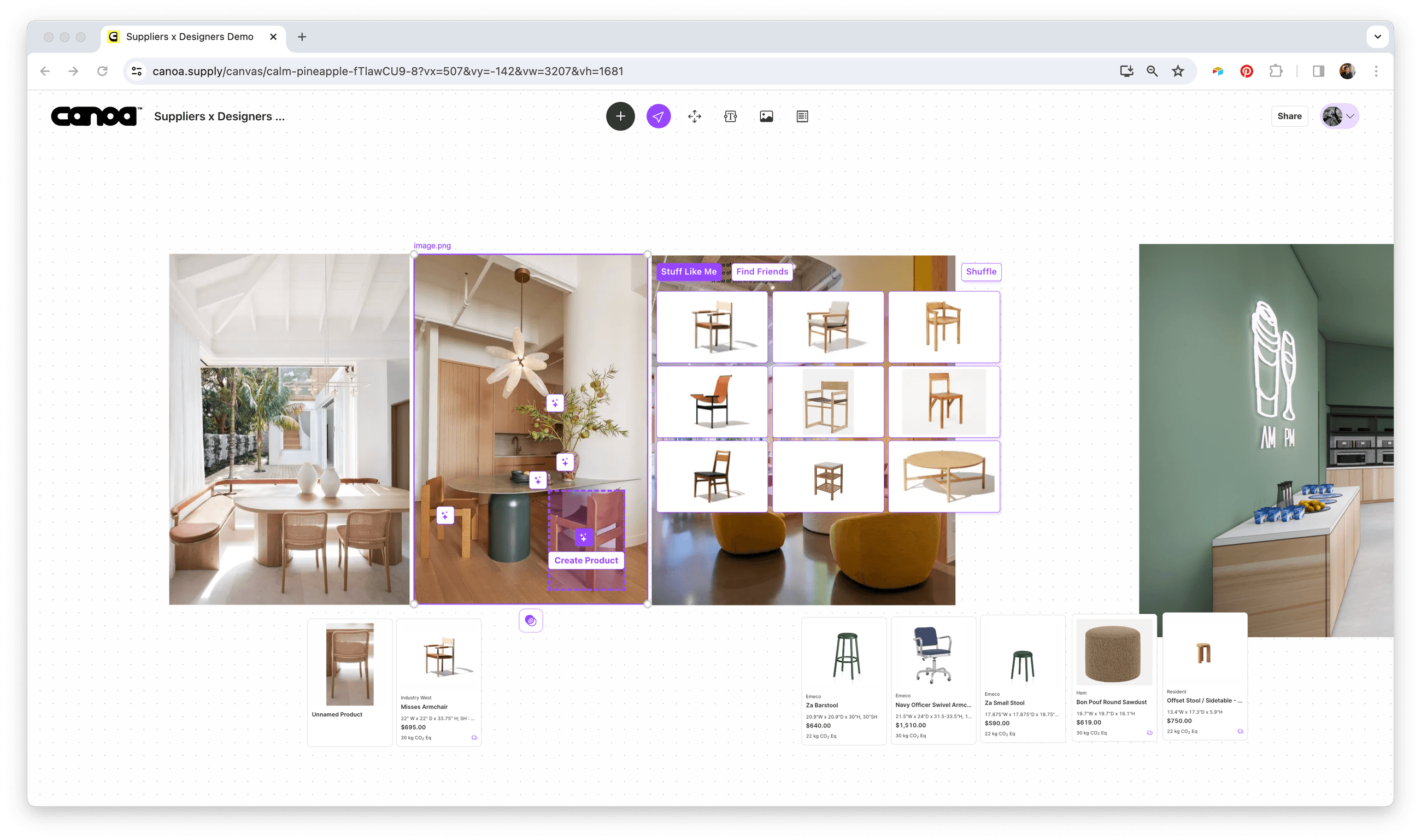1421x840 pixels.
Task: Select the Text tool in the canvas toolbar
Action: click(x=730, y=116)
